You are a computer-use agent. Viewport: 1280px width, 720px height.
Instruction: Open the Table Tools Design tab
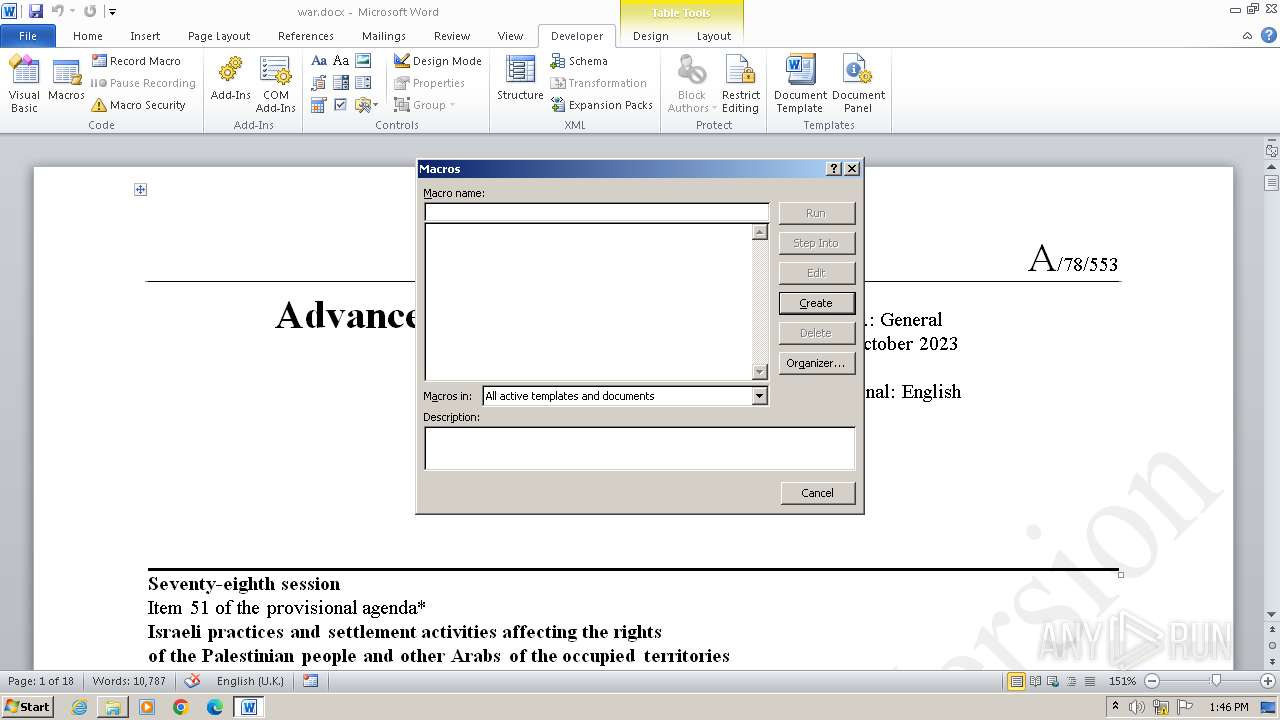pos(650,36)
